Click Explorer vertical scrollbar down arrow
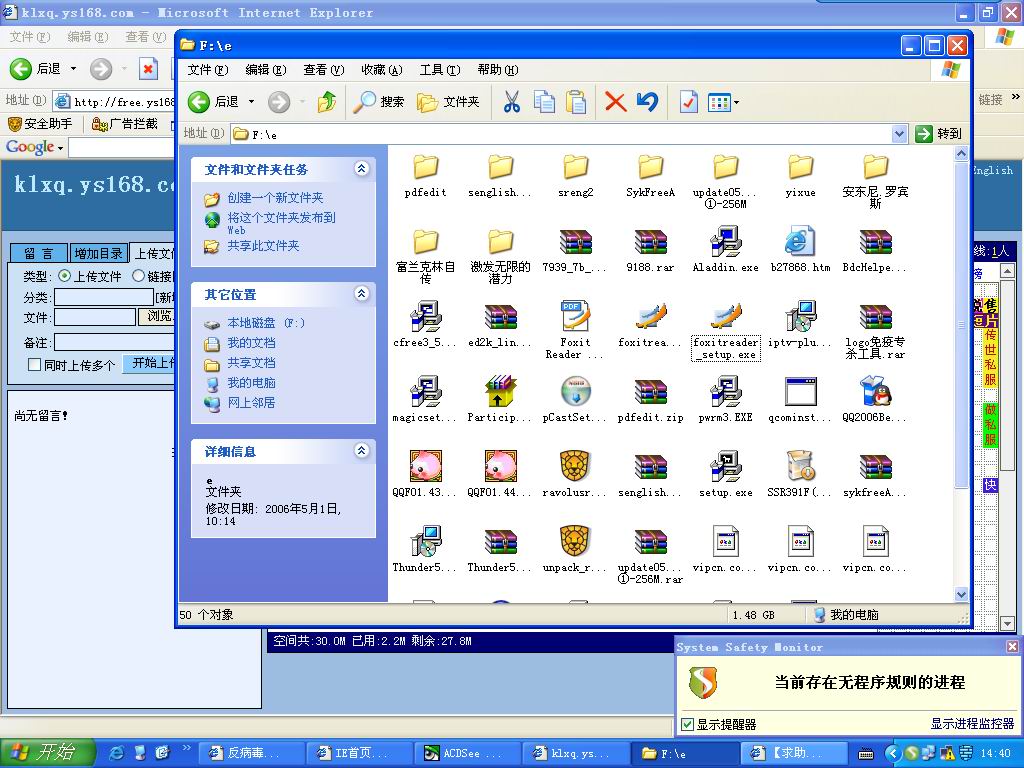The image size is (1024, 768). point(961,594)
